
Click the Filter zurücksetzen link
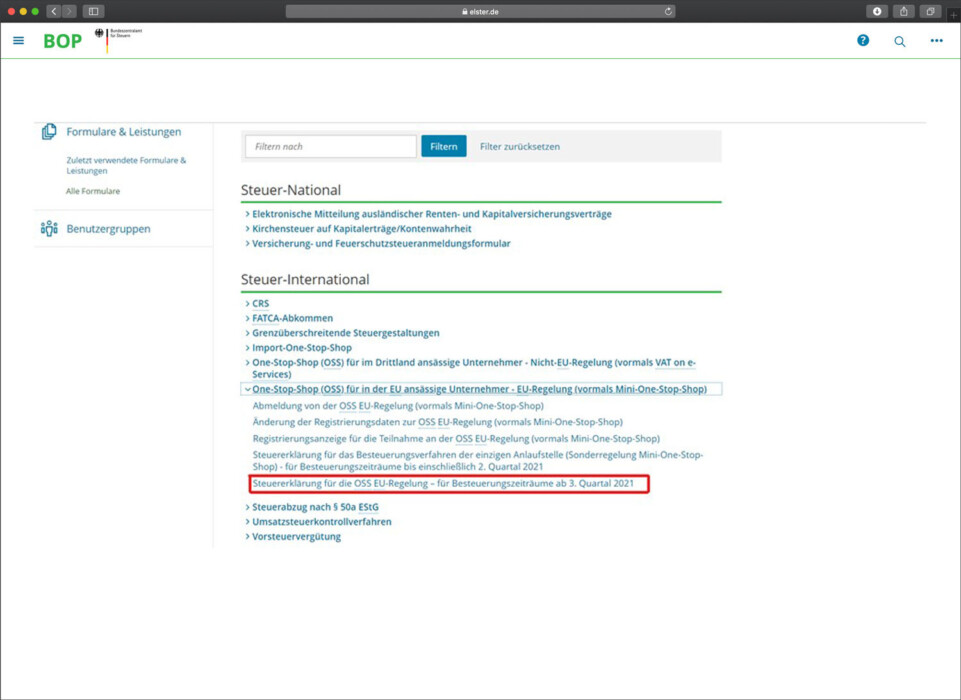[x=521, y=146]
